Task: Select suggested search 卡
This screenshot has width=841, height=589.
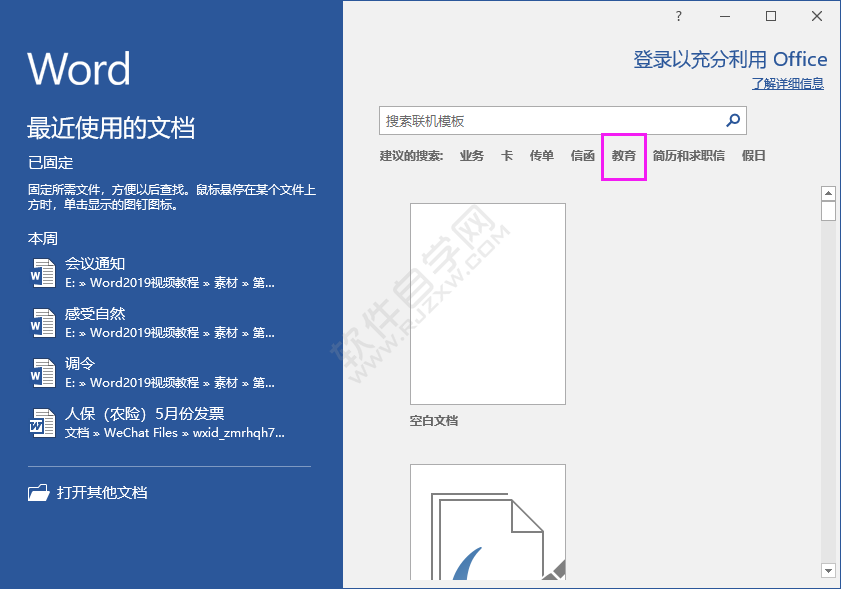Action: 506,156
